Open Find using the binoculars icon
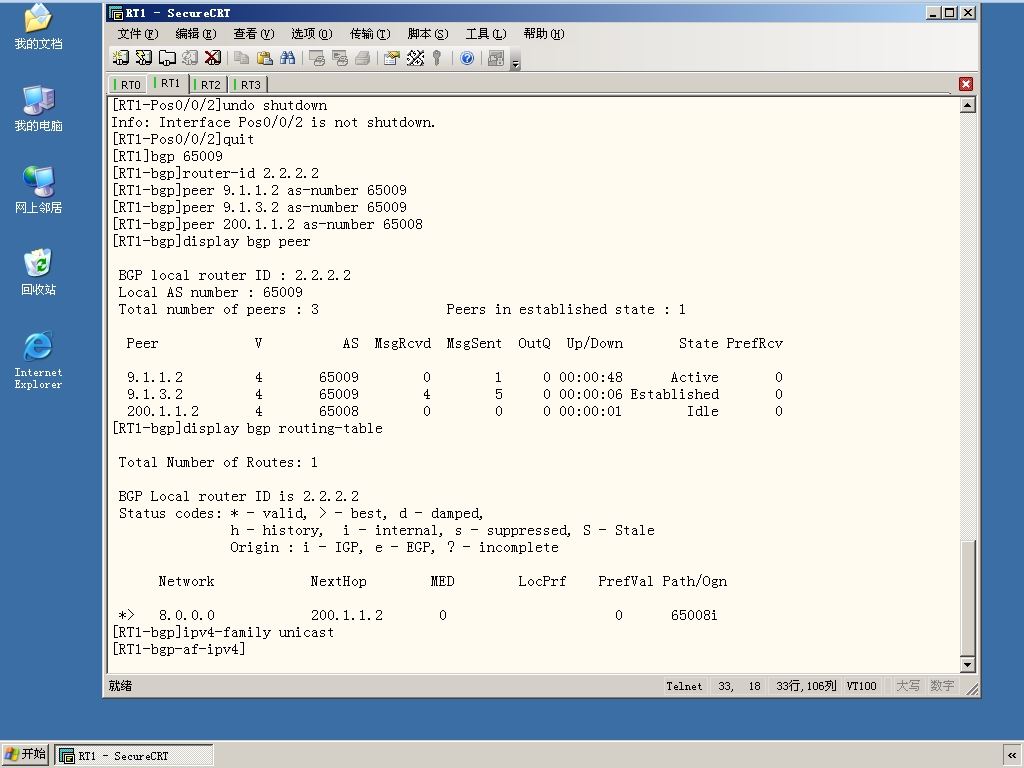The height and width of the screenshot is (768, 1024). coord(287,58)
